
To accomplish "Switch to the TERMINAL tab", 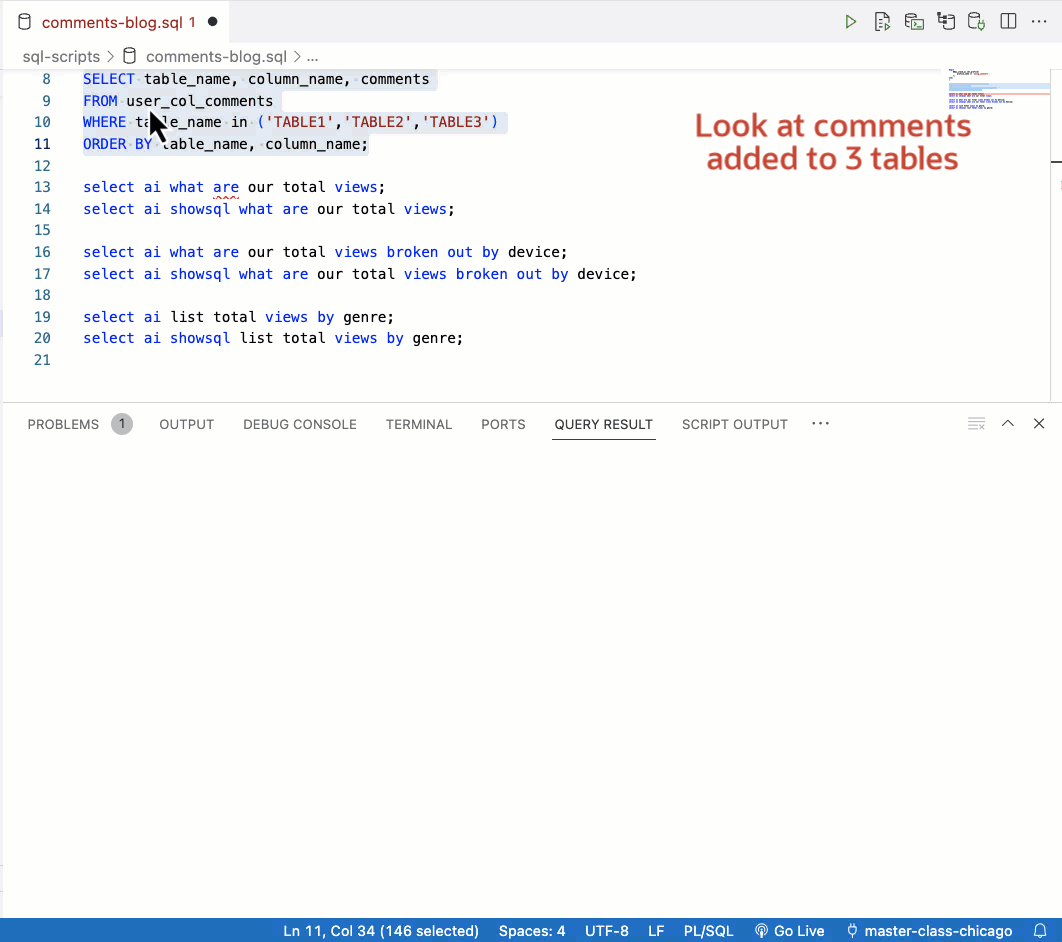I will 418,424.
